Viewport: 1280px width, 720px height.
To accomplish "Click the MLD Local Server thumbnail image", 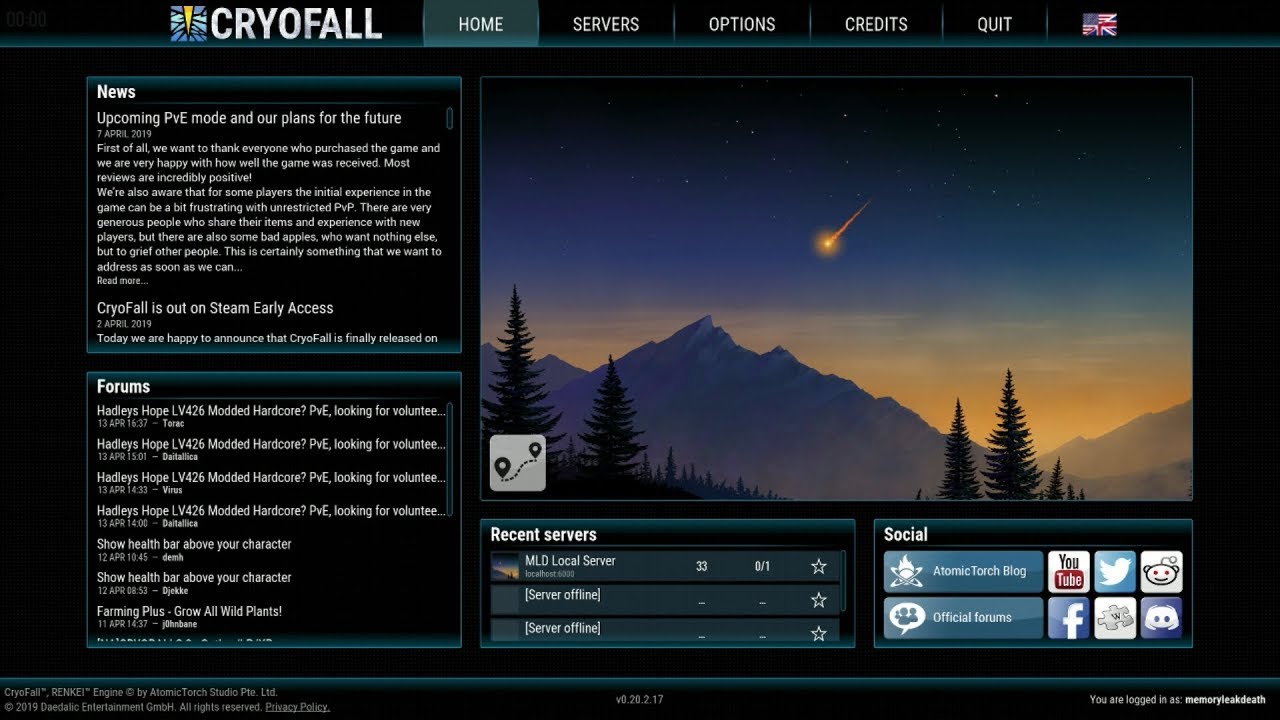I will point(505,567).
